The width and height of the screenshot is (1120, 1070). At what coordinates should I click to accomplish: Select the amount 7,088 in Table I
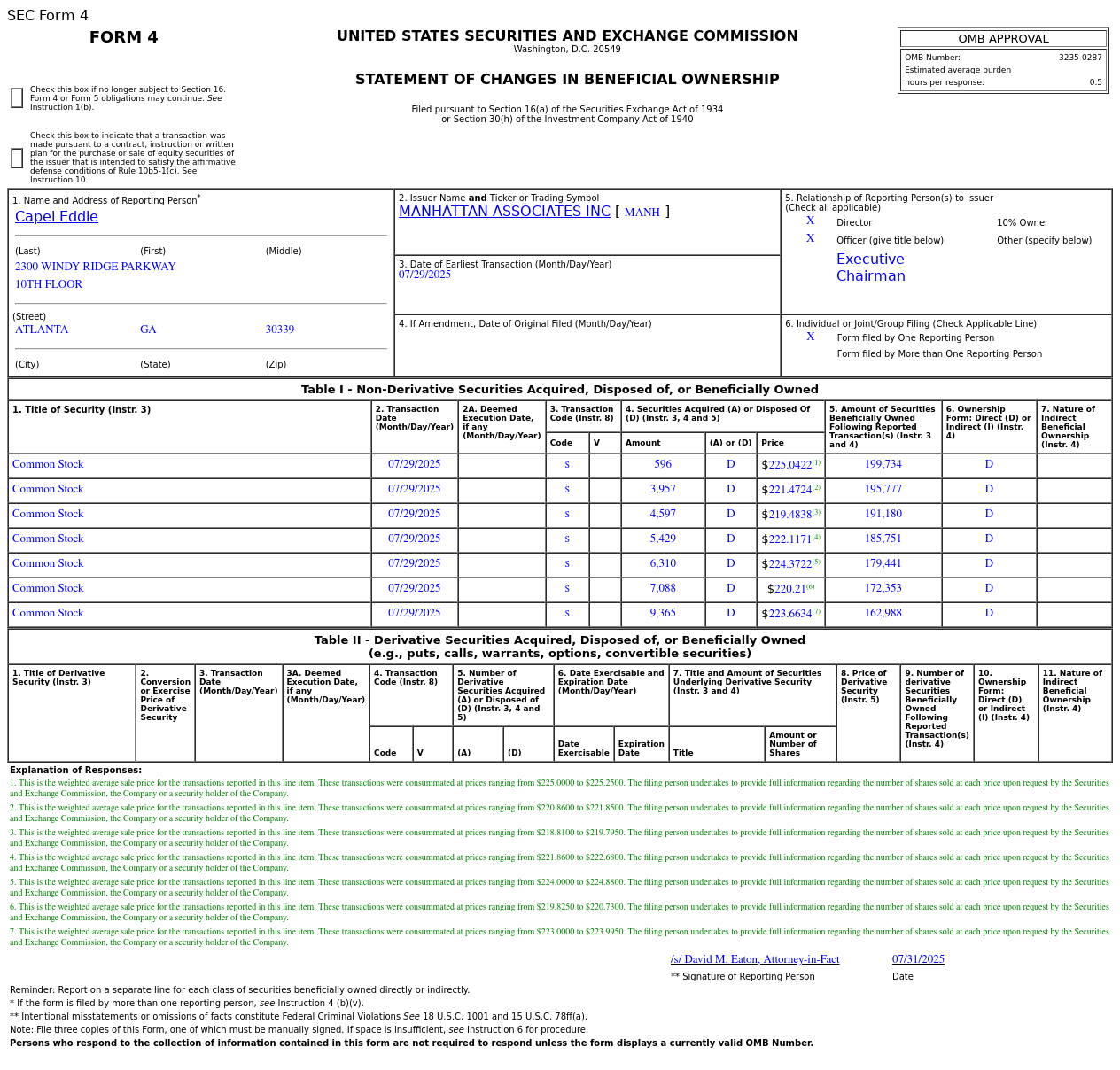[663, 588]
